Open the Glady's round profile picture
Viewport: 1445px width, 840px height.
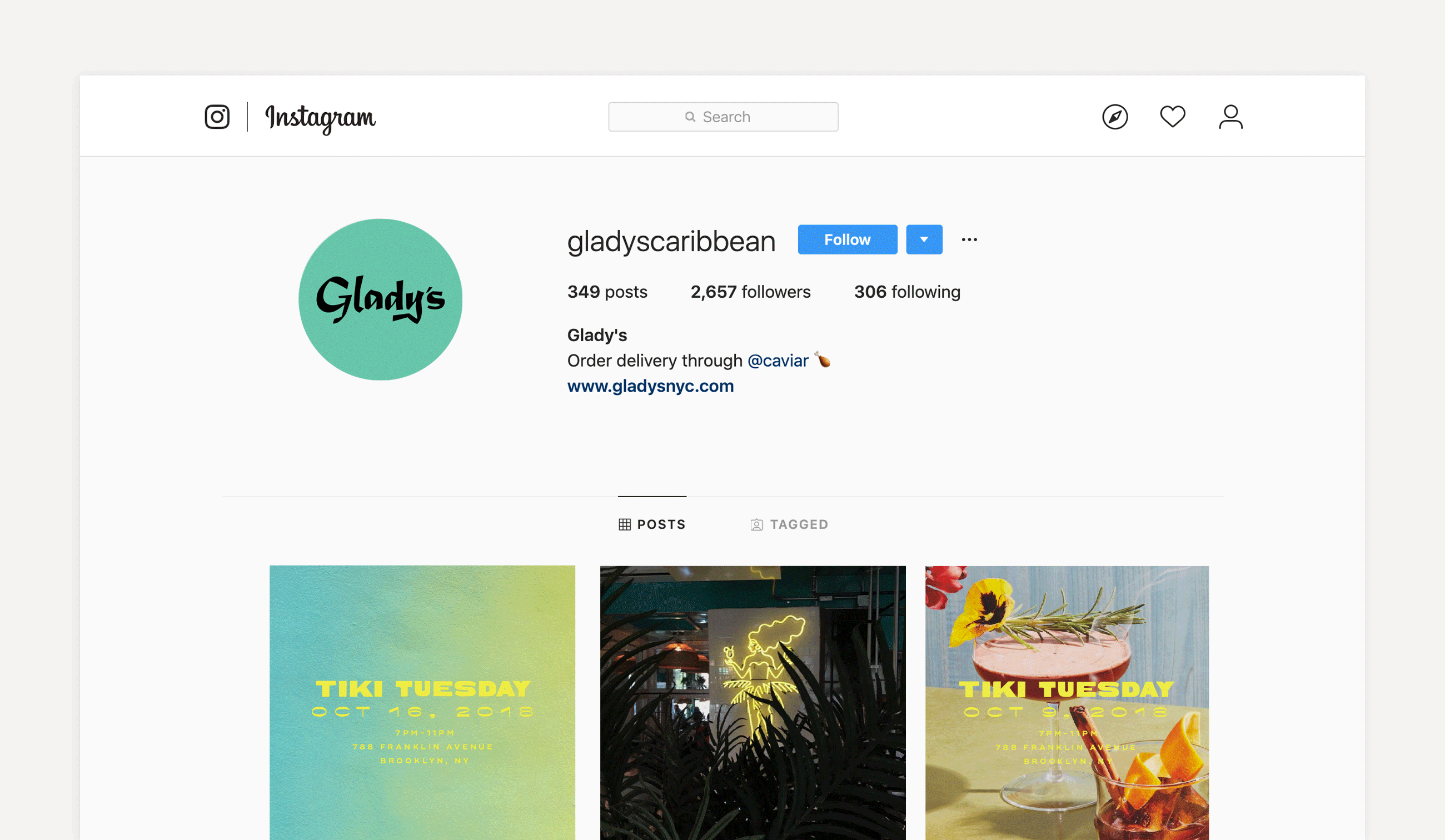click(x=380, y=299)
